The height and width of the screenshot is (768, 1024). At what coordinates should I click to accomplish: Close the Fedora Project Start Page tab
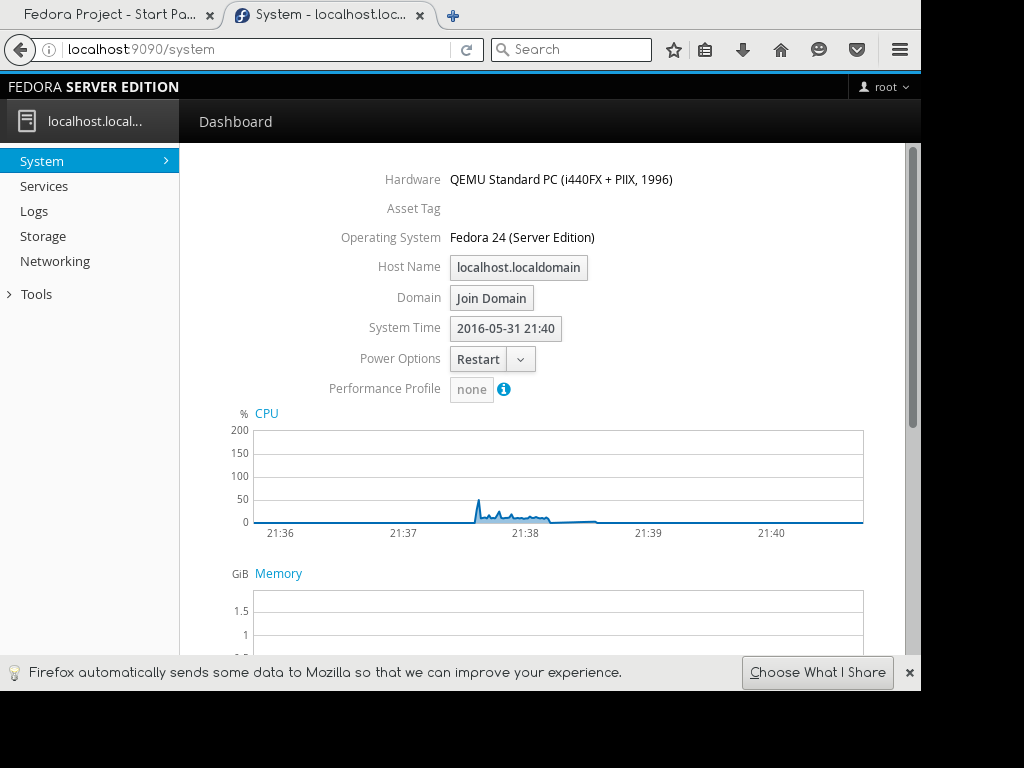pos(210,16)
